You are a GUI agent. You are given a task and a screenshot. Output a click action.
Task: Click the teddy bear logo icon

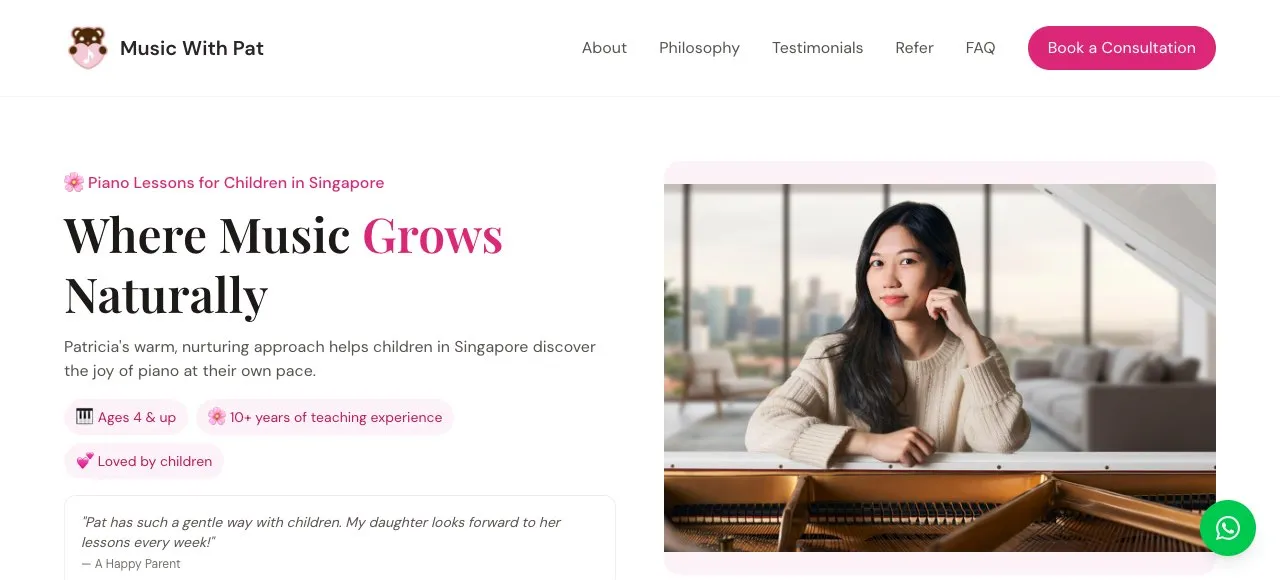[87, 48]
